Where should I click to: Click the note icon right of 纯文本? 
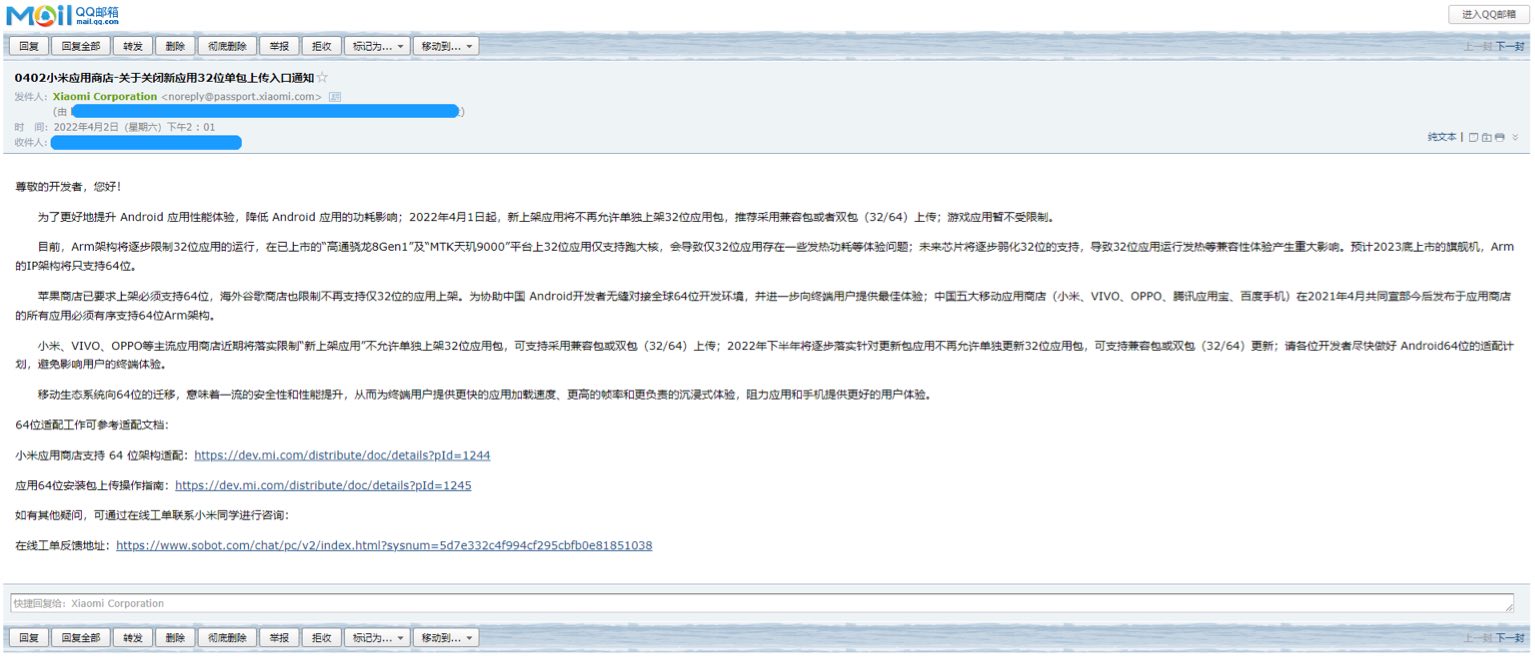click(x=1473, y=137)
